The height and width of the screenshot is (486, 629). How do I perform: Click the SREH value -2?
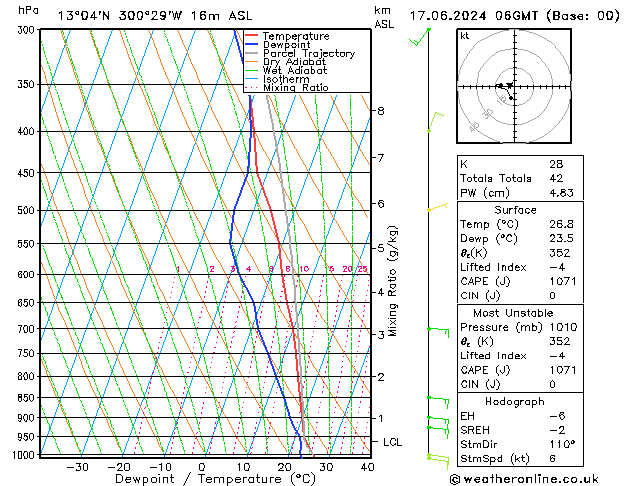pos(557,430)
